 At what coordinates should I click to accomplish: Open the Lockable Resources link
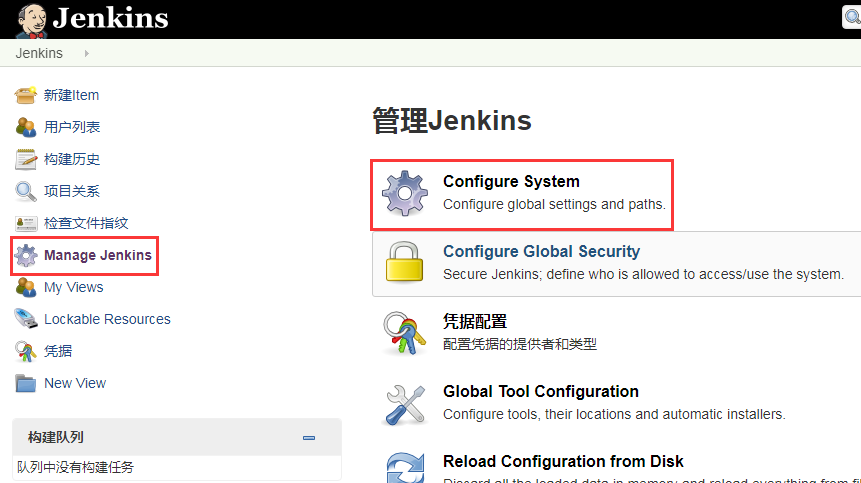pos(107,319)
